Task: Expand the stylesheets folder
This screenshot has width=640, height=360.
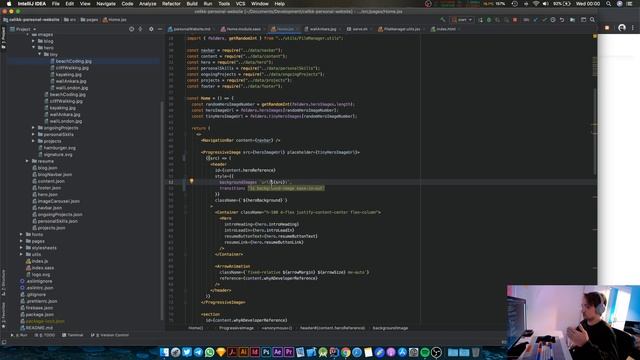Action: coord(21,247)
